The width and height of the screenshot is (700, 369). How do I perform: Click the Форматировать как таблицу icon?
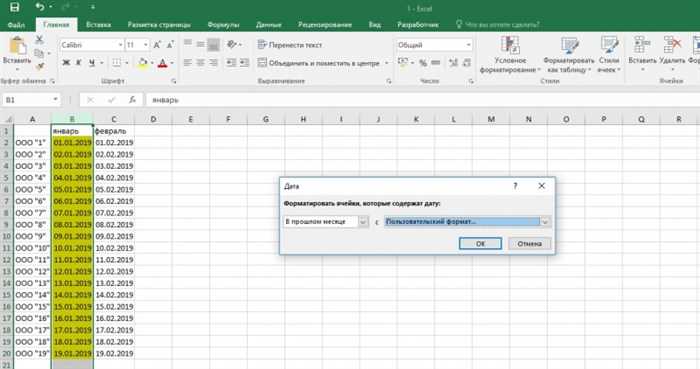coord(569,54)
